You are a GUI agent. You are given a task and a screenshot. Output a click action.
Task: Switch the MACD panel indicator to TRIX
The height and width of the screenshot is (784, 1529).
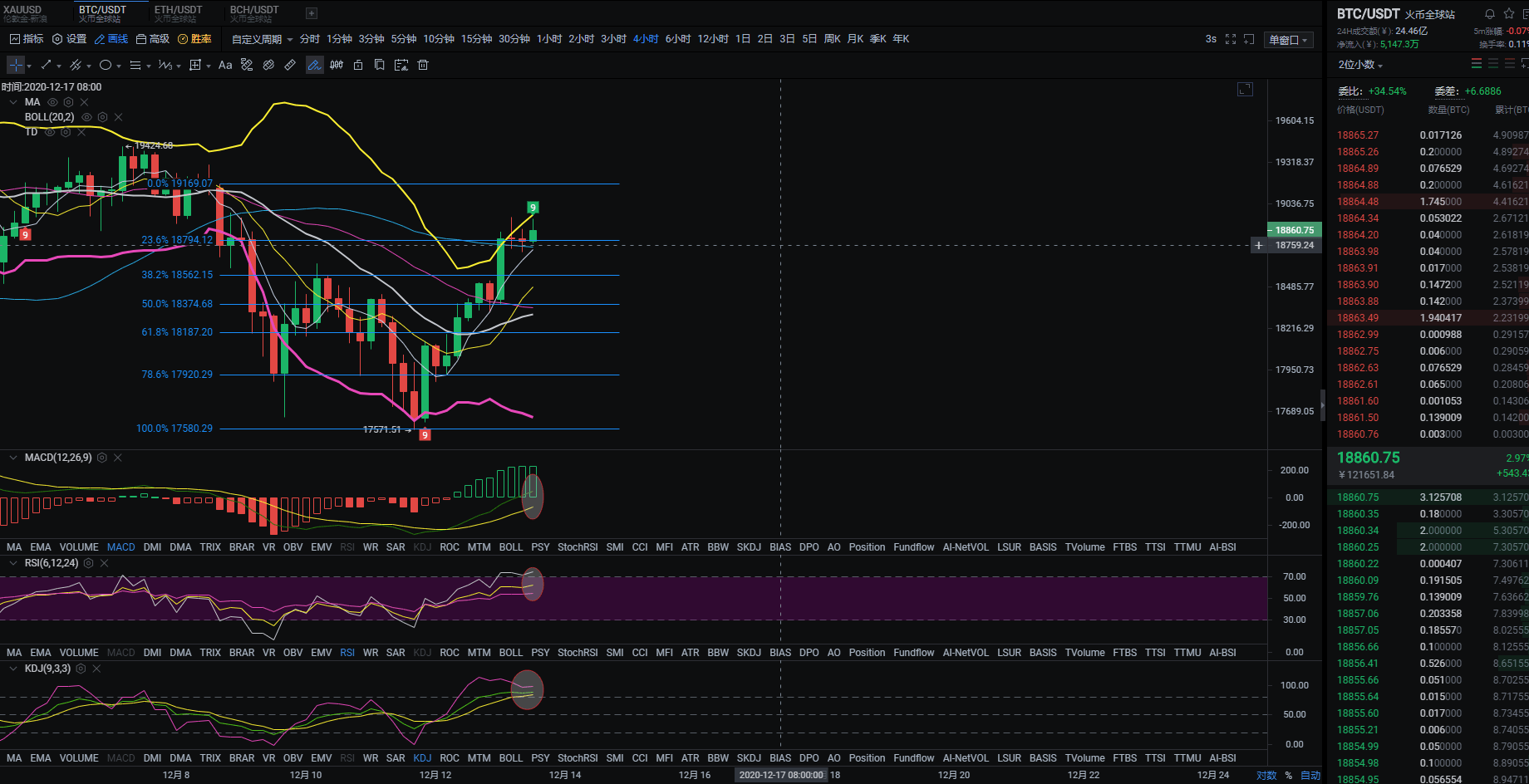pos(210,547)
